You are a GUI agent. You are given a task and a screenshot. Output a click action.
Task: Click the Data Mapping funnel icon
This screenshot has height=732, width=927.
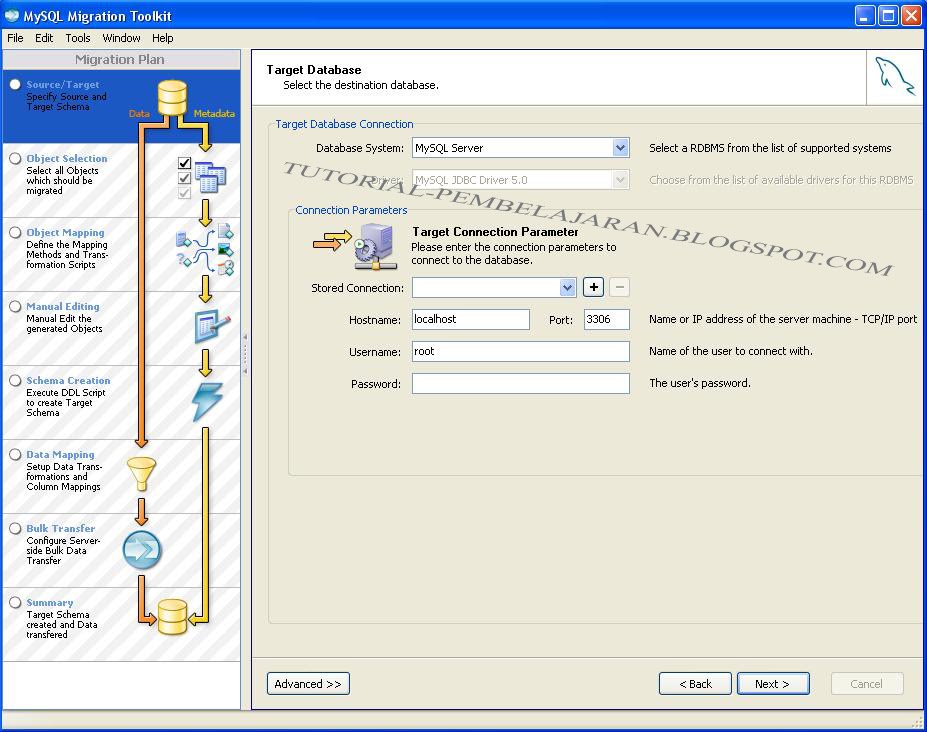point(141,474)
